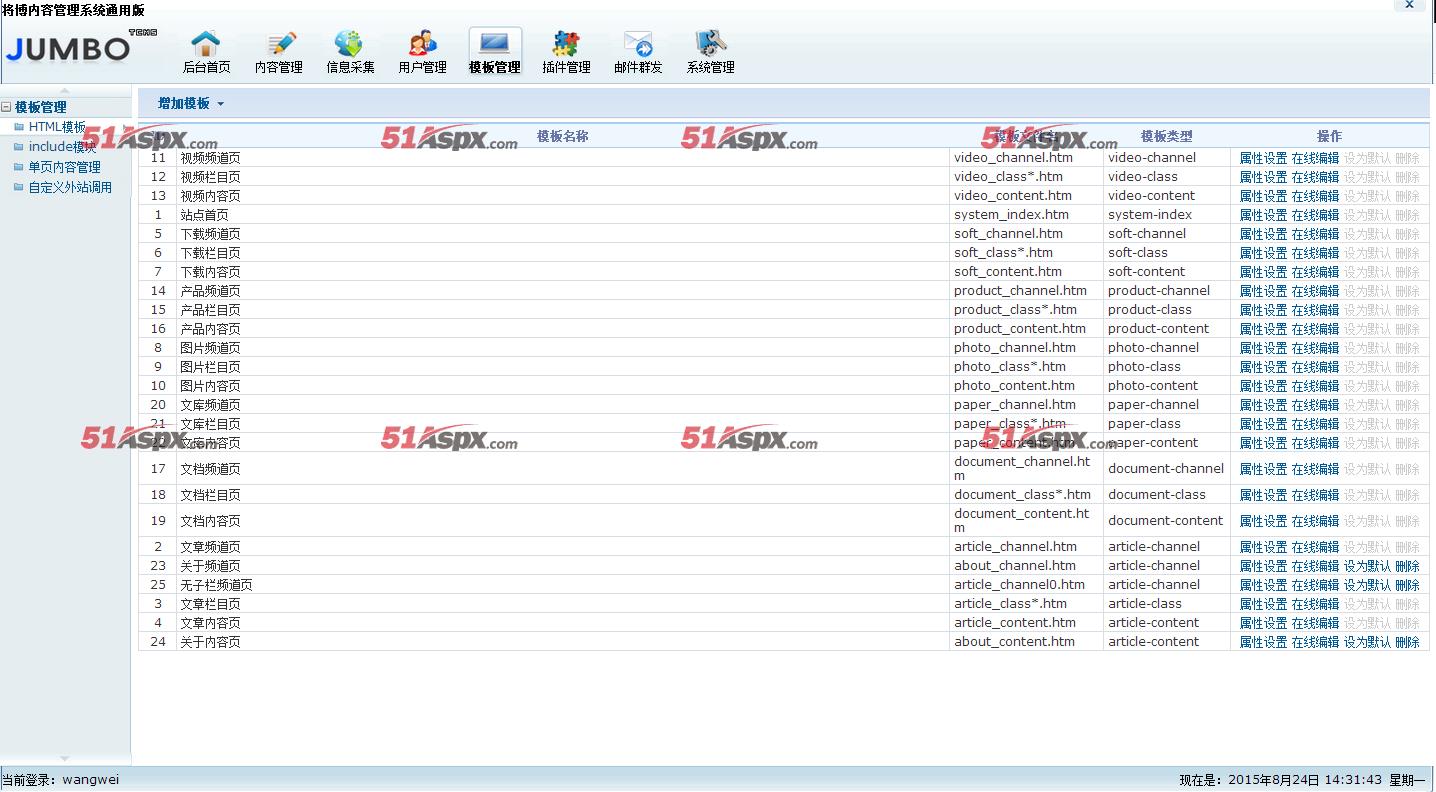
Task: Open the 插件管理 puzzle icon
Action: [x=566, y=45]
